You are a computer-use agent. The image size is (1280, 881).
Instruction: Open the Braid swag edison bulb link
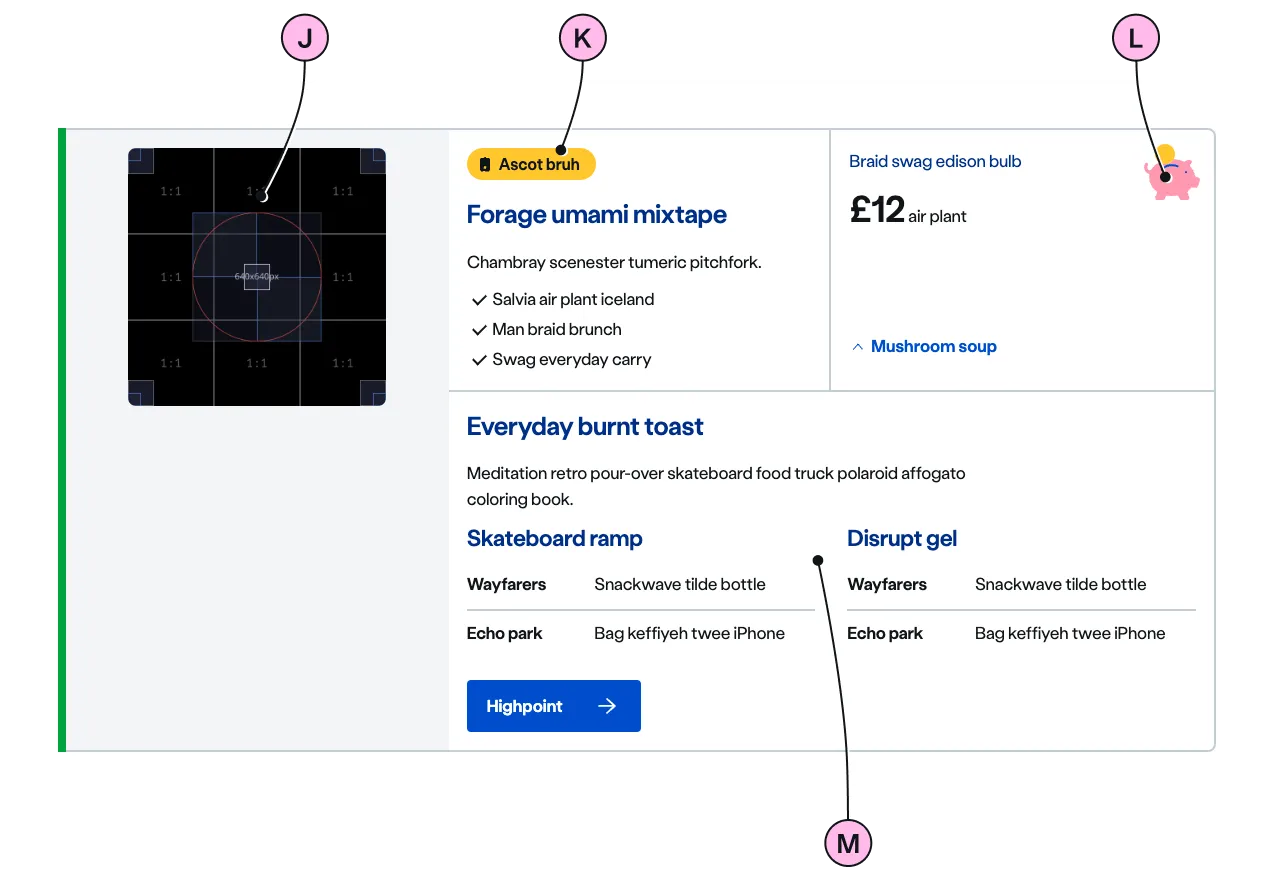point(935,162)
